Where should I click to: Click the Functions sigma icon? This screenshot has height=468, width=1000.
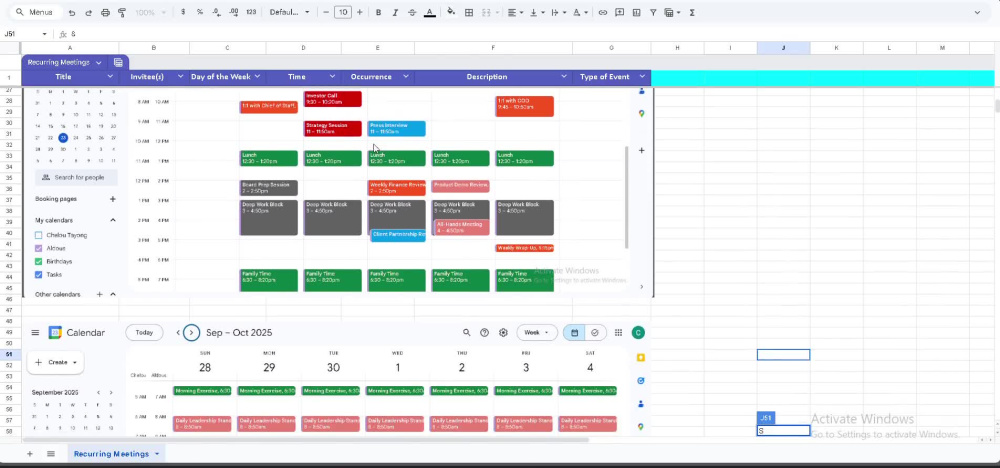pos(693,12)
